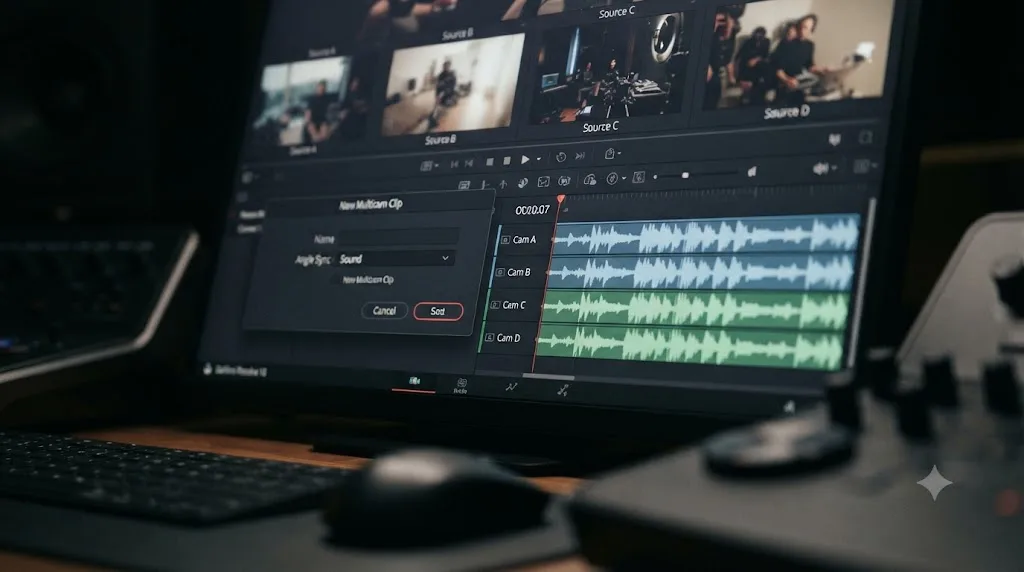Viewport: 1024px width, 572px height.
Task: Jump to the start with the first-frame icon
Action: [455, 164]
